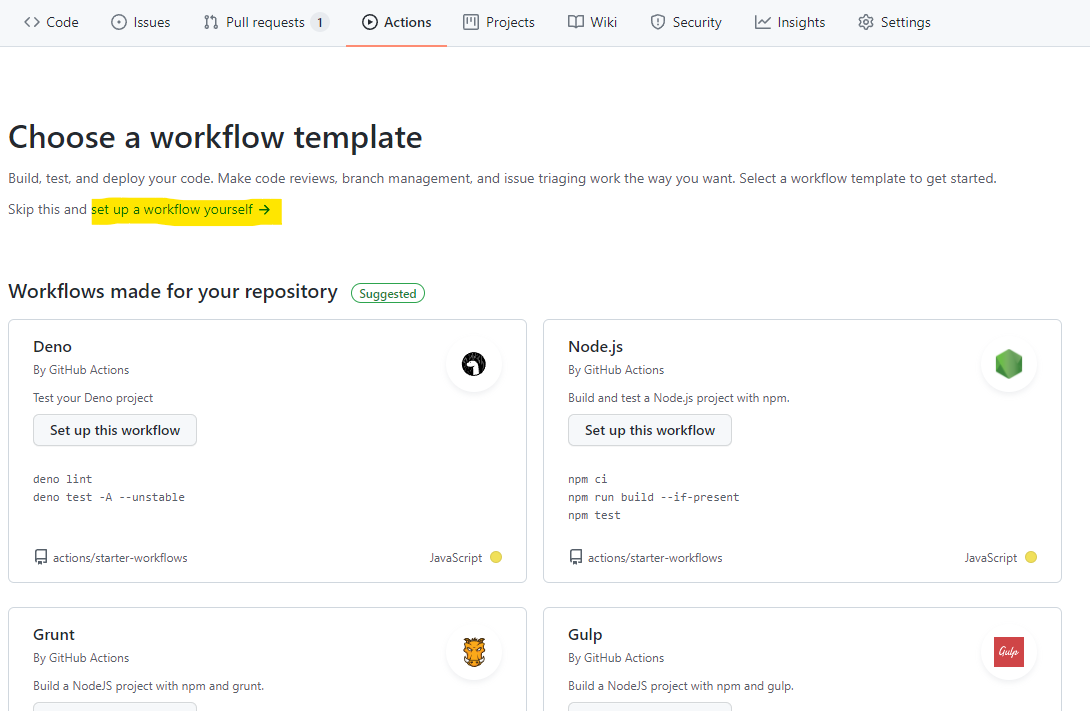Click the Node.js green hexagon logo
This screenshot has width=1090, height=711.
tap(1009, 364)
